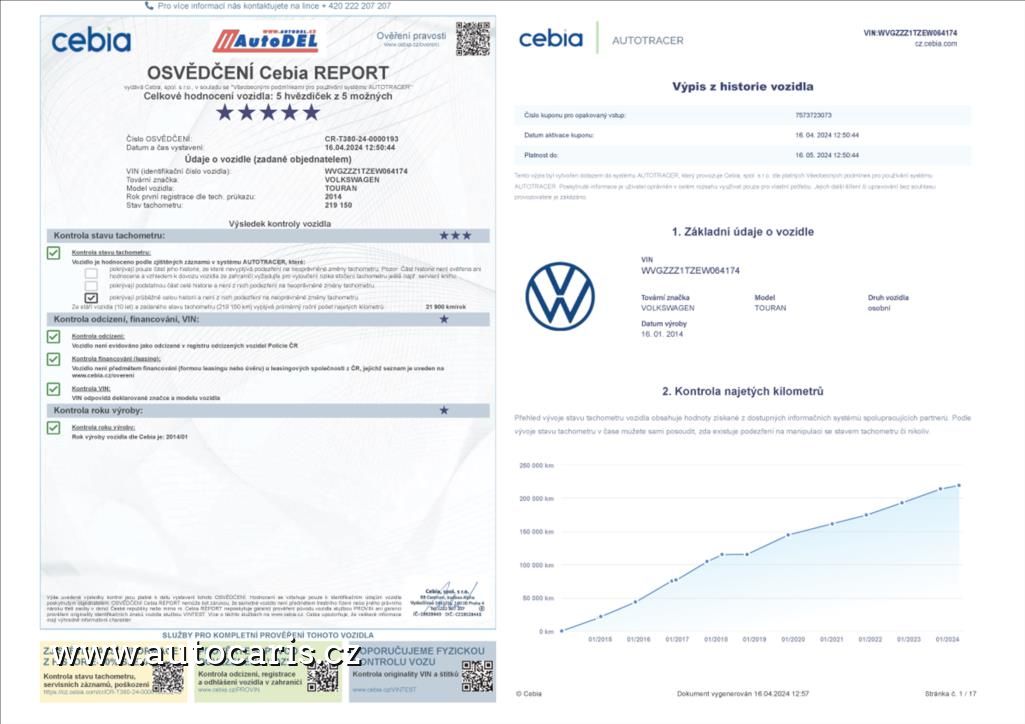Viewport: 1025px width, 724px height.
Task: Click the green checkbox for Kontrola financování (leasing)
Action: tap(54, 359)
